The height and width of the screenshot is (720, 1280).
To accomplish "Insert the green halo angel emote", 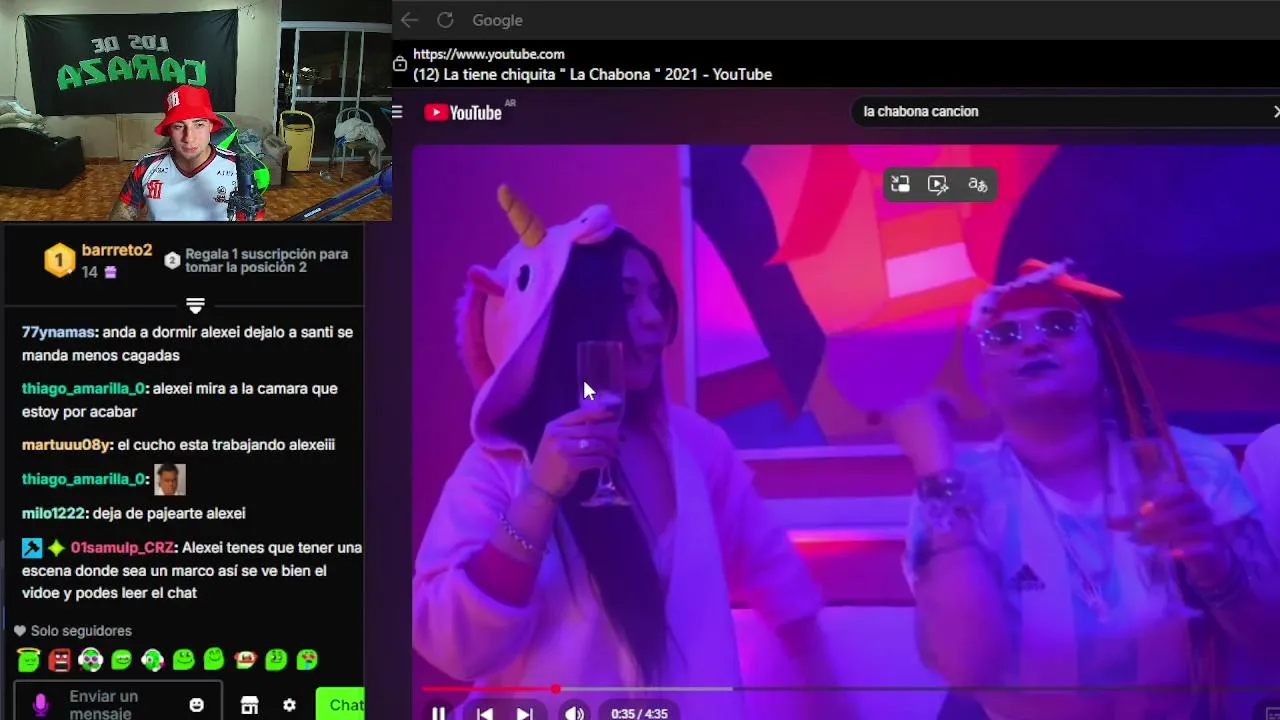I will [x=29, y=659].
